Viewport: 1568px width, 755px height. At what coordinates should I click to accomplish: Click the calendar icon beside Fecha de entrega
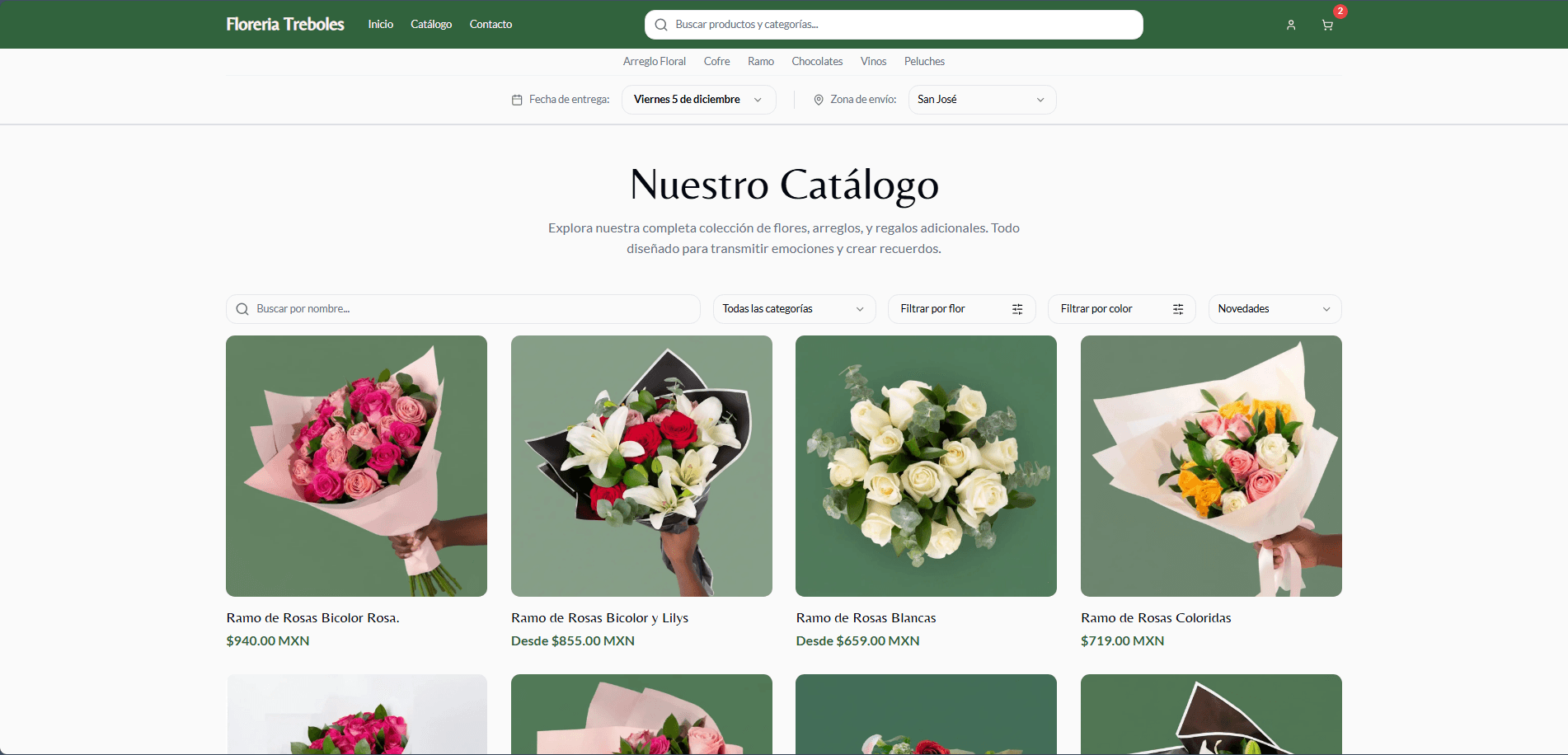[517, 100]
